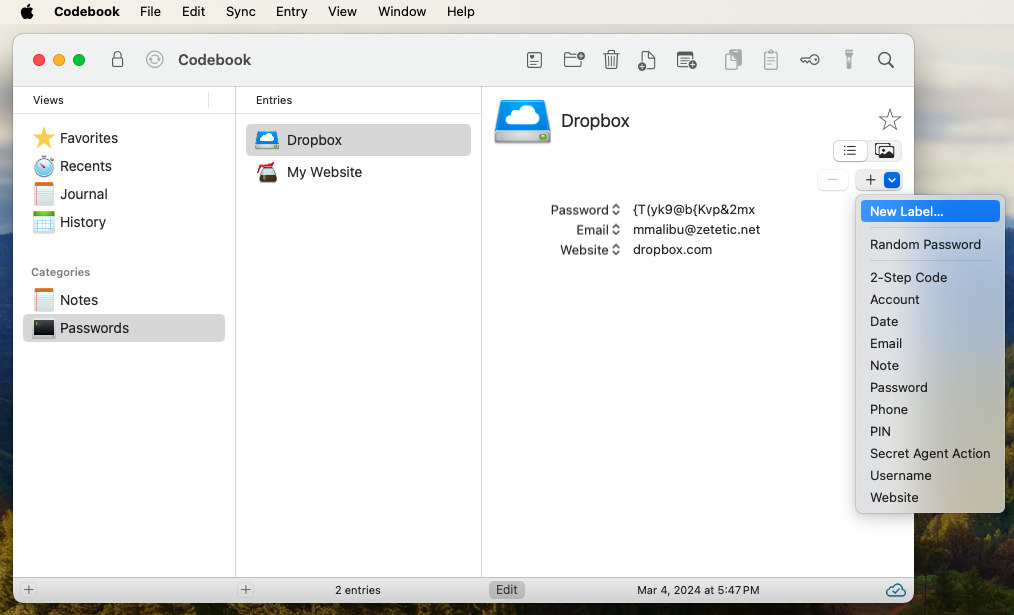
Task: Click the dropbox.com website value
Action: (x=673, y=250)
